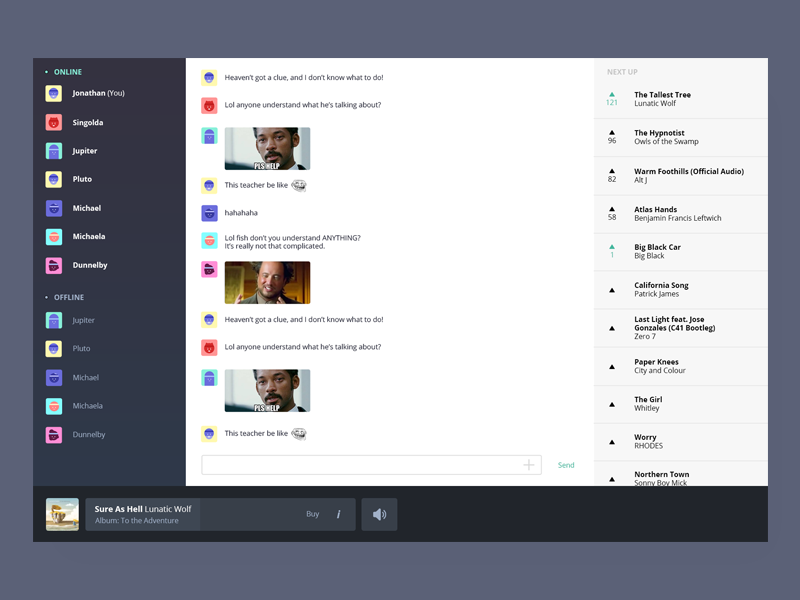800x600 pixels.
Task: Click Jonathan (You) avatar in online list
Action: 54,93
